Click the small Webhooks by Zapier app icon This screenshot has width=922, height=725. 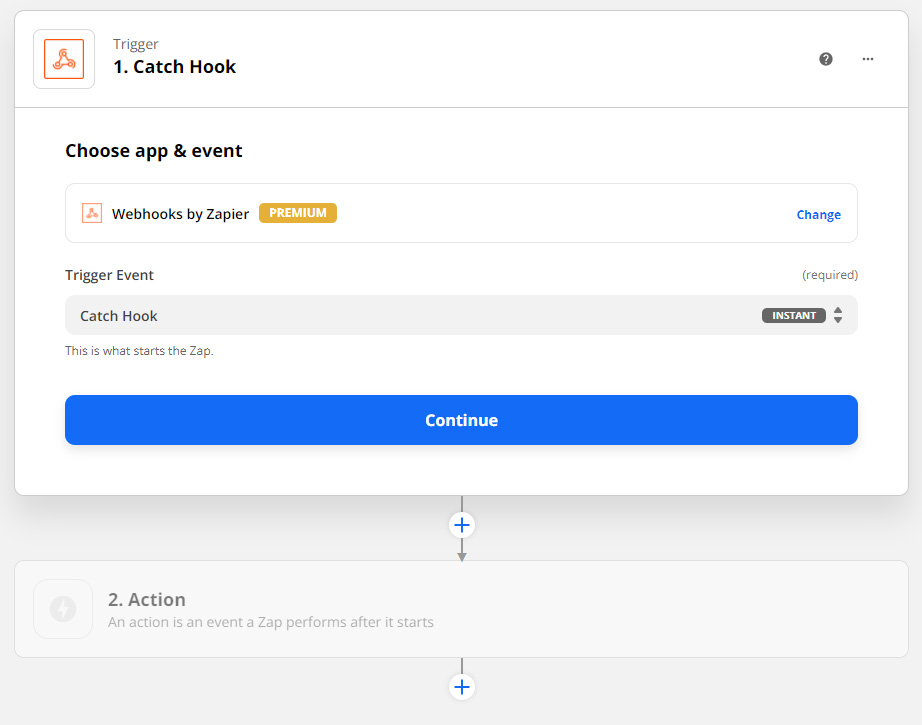(x=92, y=213)
